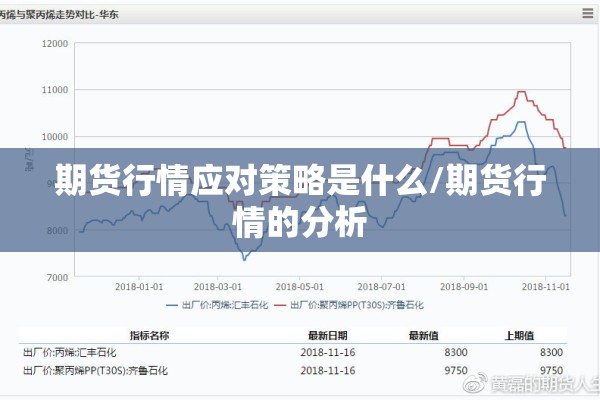This screenshot has height=400, width=600.
Task: Click y-axis label 11000
Action: pos(55,90)
